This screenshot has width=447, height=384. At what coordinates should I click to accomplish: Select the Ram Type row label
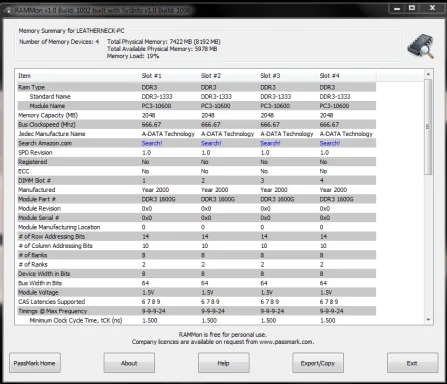(x=31, y=87)
